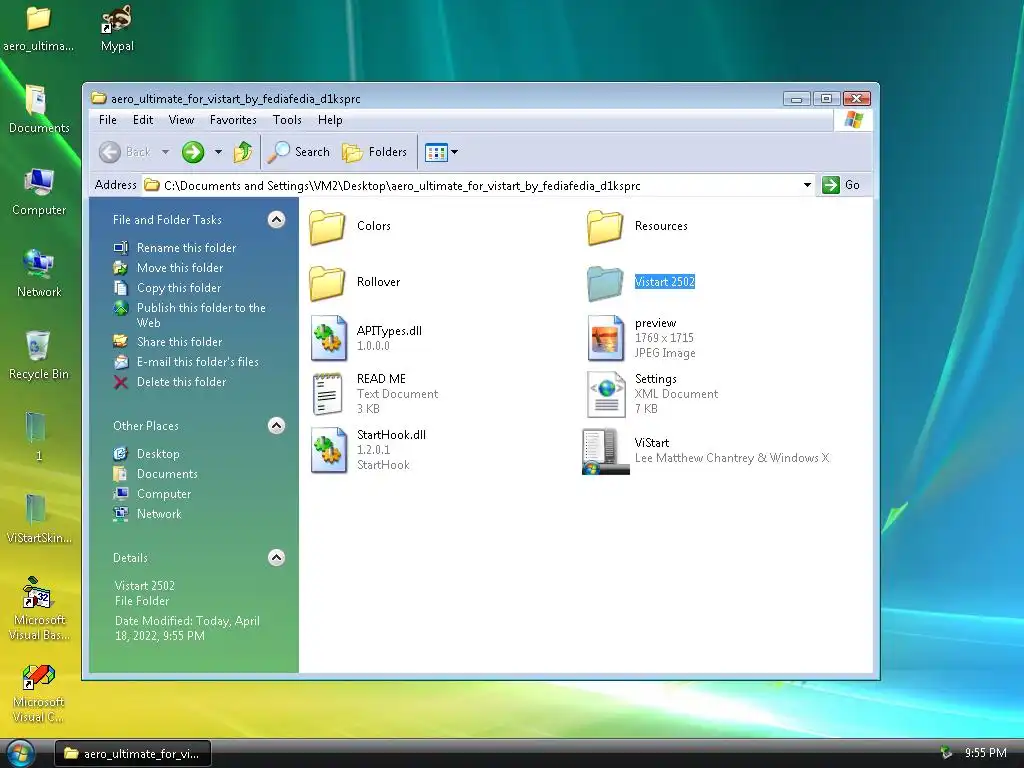1024x768 pixels.
Task: Select the Settings XML document icon
Action: pyautogui.click(x=606, y=394)
